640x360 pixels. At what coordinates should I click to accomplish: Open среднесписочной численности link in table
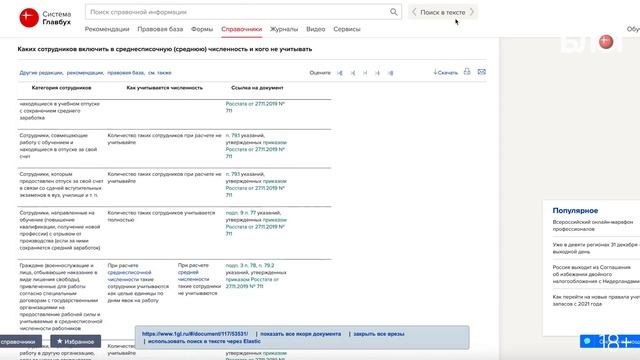tap(129, 276)
